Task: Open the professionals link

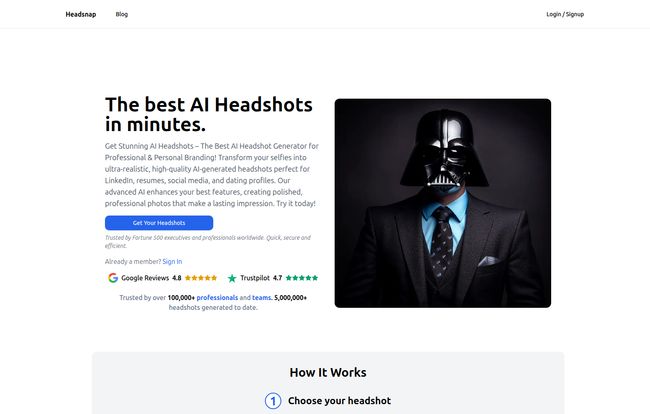Action: [217, 298]
